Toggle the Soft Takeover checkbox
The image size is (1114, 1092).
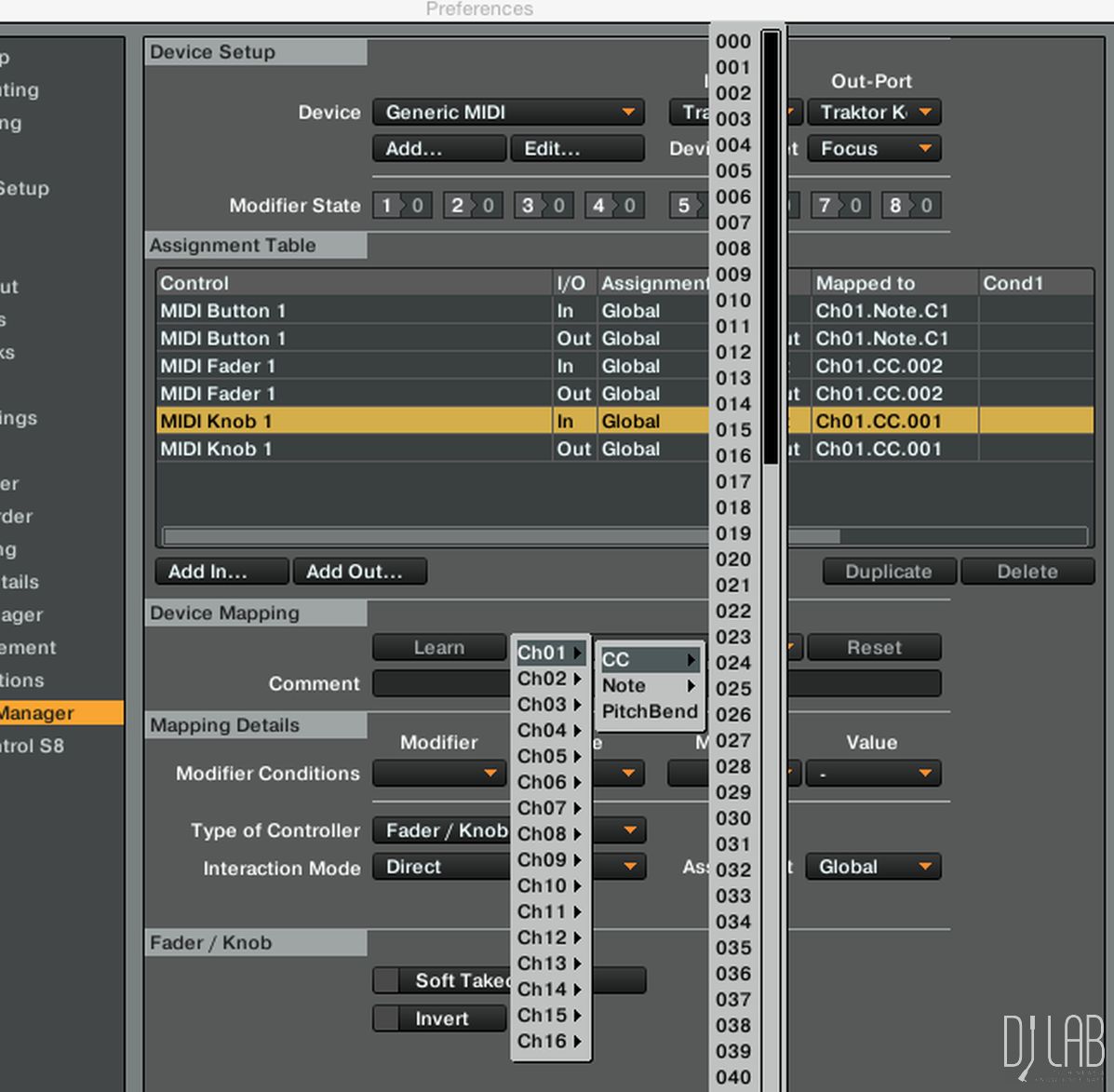386,980
